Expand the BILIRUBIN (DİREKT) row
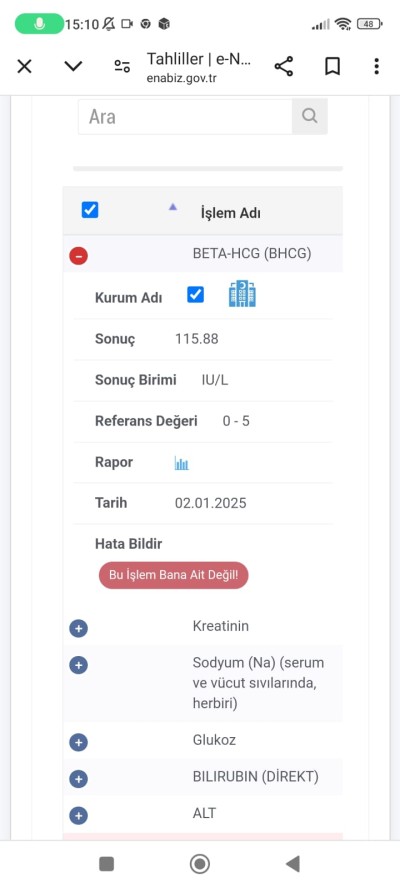Image resolution: width=400 pixels, height=888 pixels. (x=78, y=779)
